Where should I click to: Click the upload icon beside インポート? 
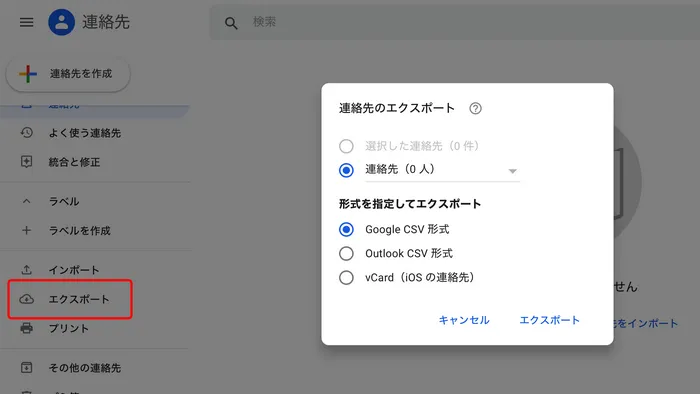[26, 270]
